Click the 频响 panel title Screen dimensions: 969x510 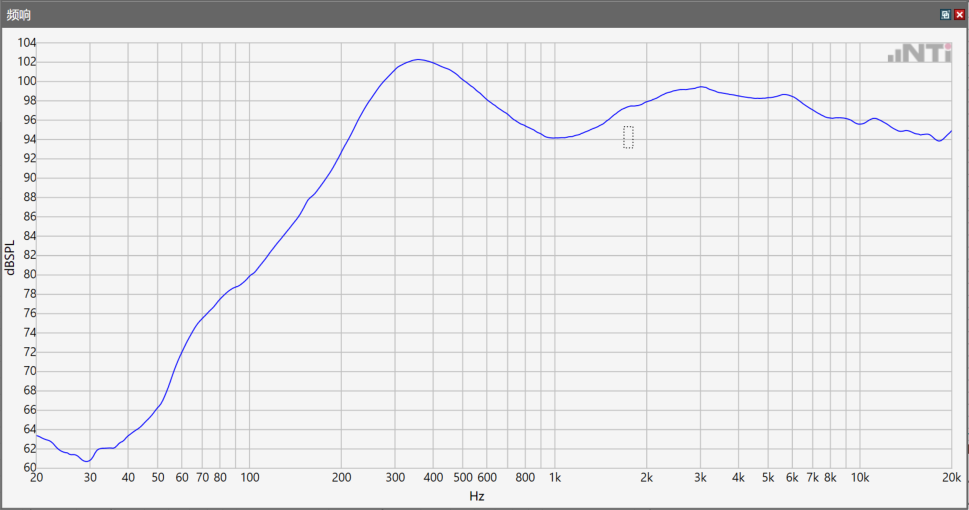(19, 15)
